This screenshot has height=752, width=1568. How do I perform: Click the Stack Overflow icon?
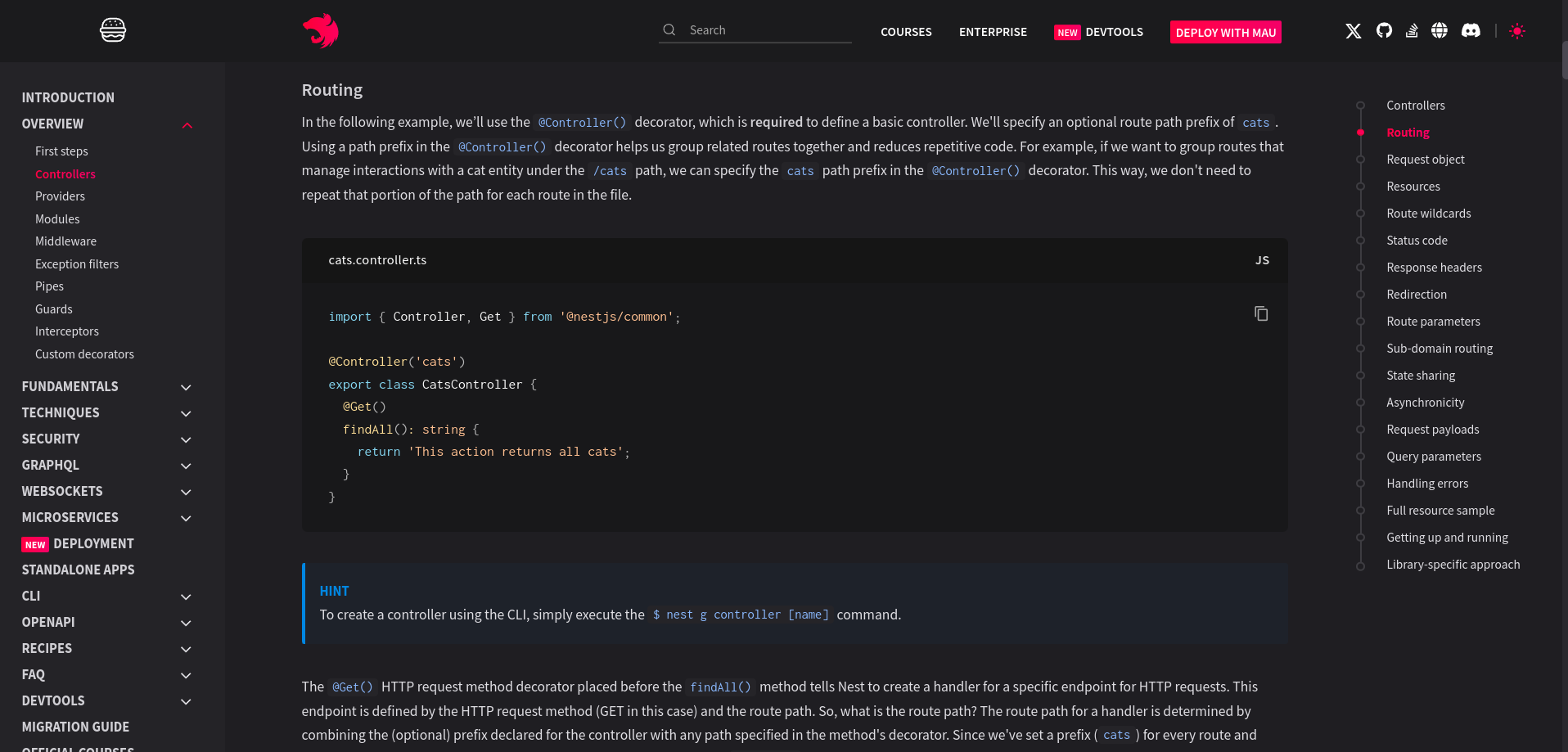tap(1412, 30)
